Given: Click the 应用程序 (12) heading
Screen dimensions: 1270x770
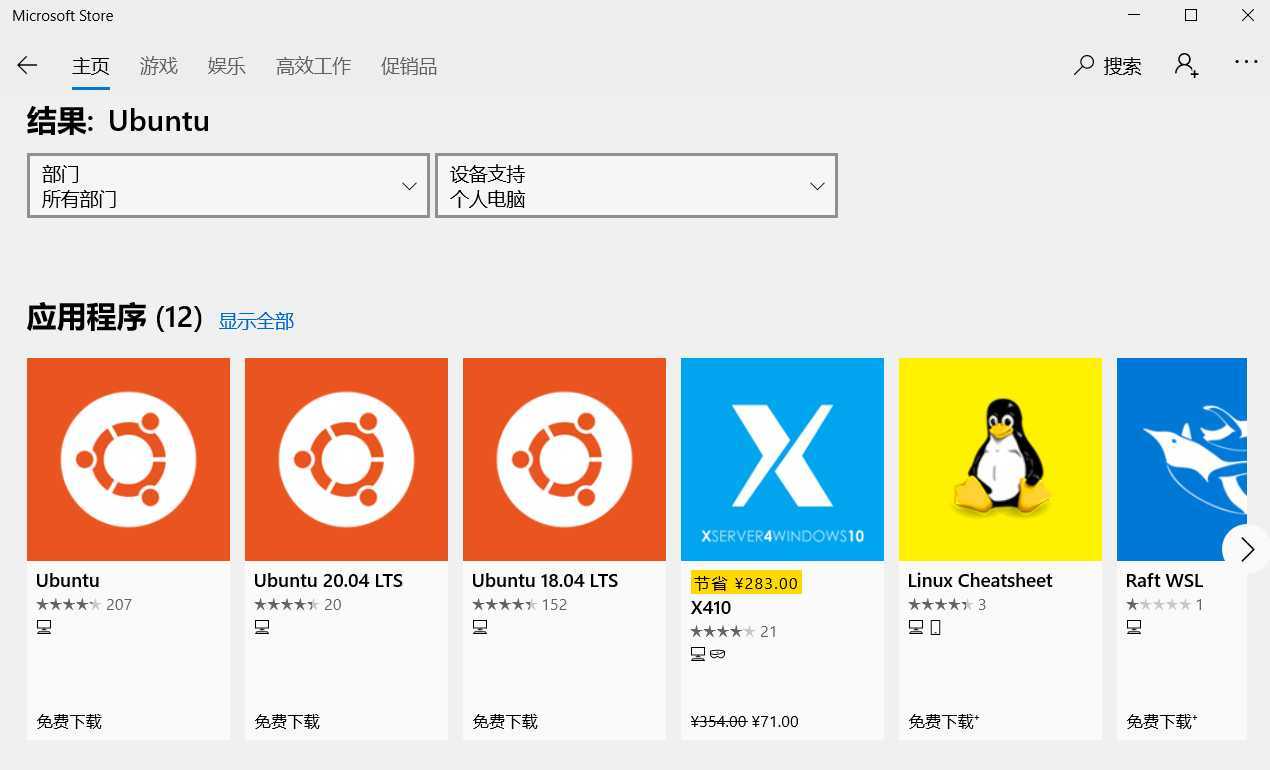Looking at the screenshot, I should click(115, 318).
